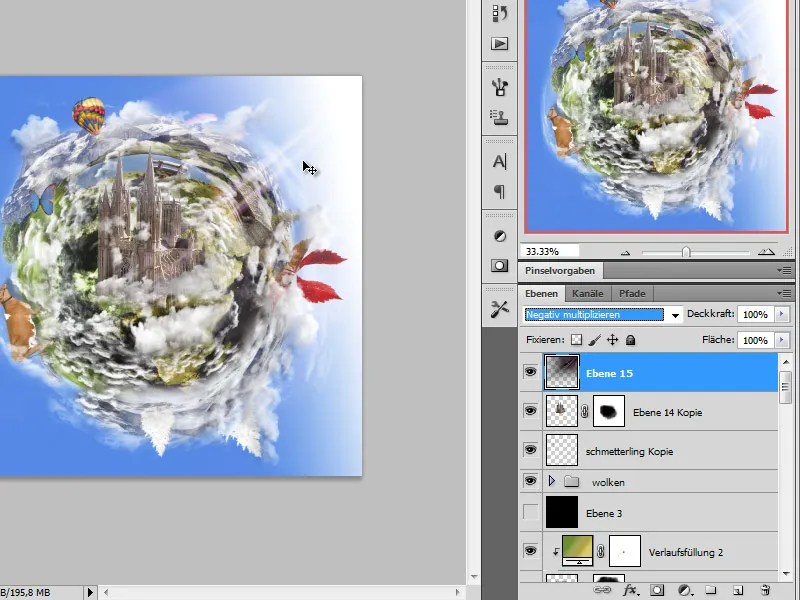Click the mask link icon on Ebene 14 Kopie
Screen dimensions: 800x600
pyautogui.click(x=585, y=411)
